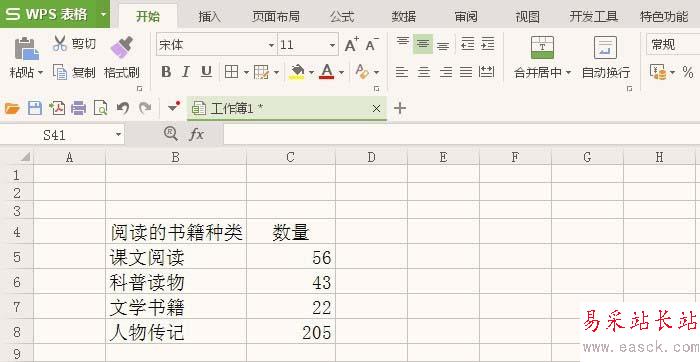Open the font name combo box

[x=217, y=45]
